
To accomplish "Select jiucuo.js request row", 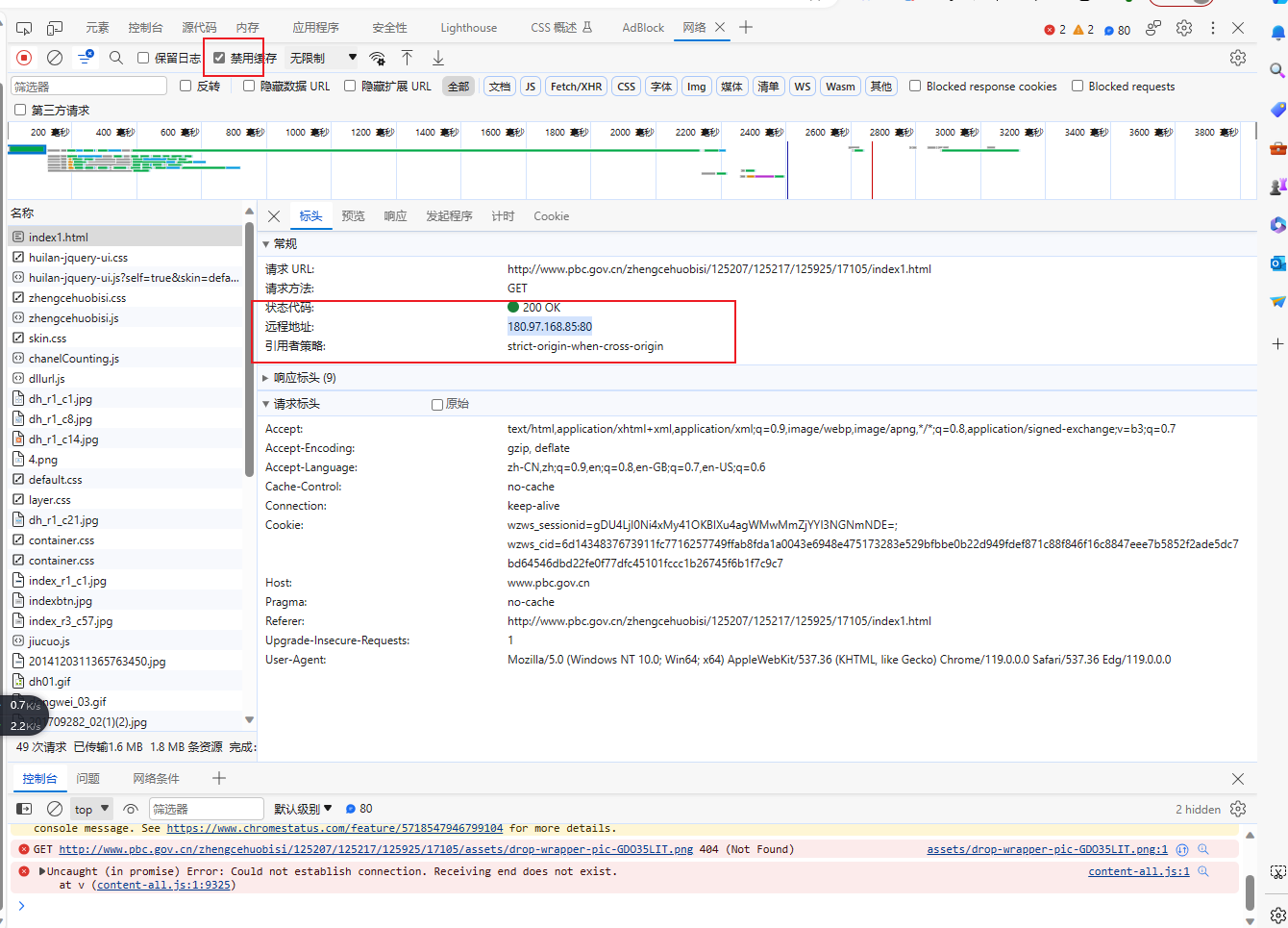I will click(x=126, y=641).
